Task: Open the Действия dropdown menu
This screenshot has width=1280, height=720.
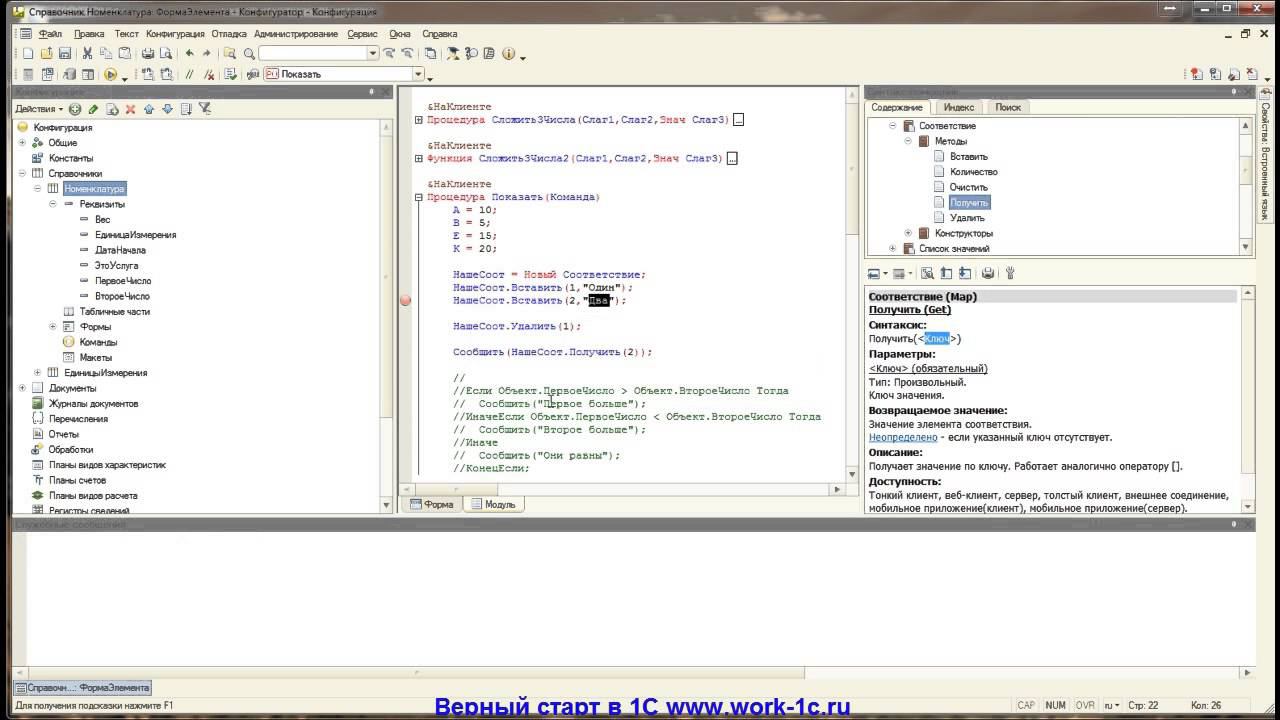Action: [x=39, y=109]
